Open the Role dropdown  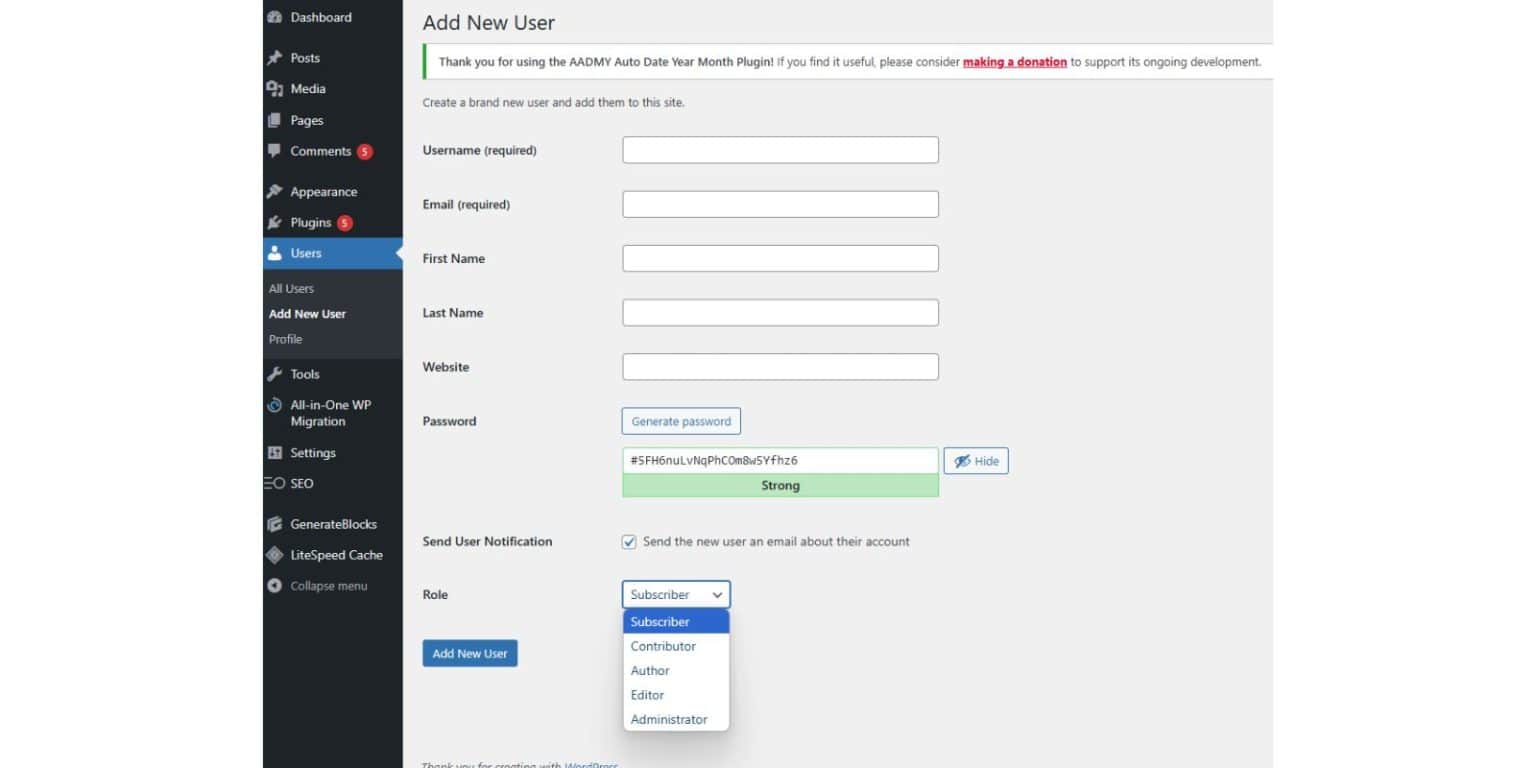pos(676,594)
